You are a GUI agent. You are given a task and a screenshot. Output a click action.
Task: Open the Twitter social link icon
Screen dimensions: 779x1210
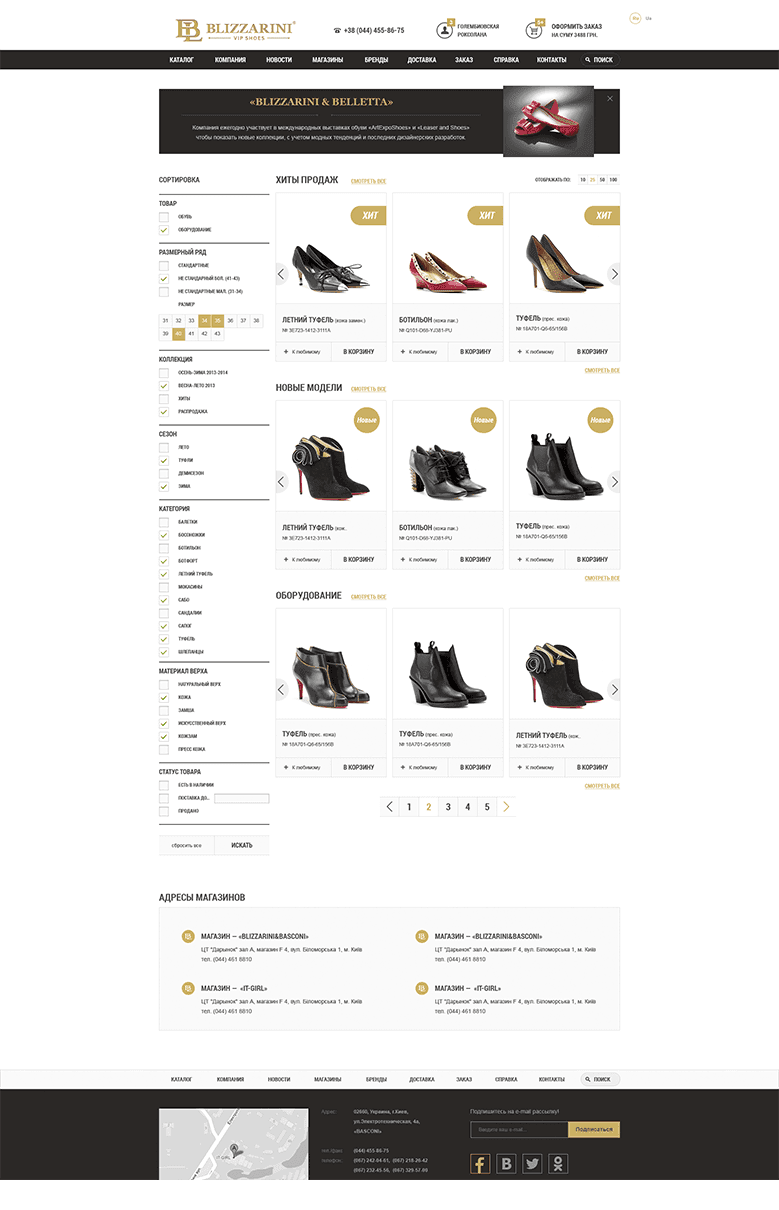coord(533,1163)
